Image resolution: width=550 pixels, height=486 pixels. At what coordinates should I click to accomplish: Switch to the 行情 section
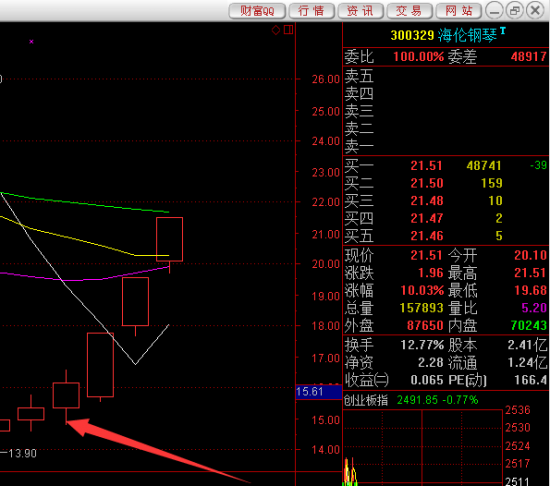pyautogui.click(x=311, y=11)
